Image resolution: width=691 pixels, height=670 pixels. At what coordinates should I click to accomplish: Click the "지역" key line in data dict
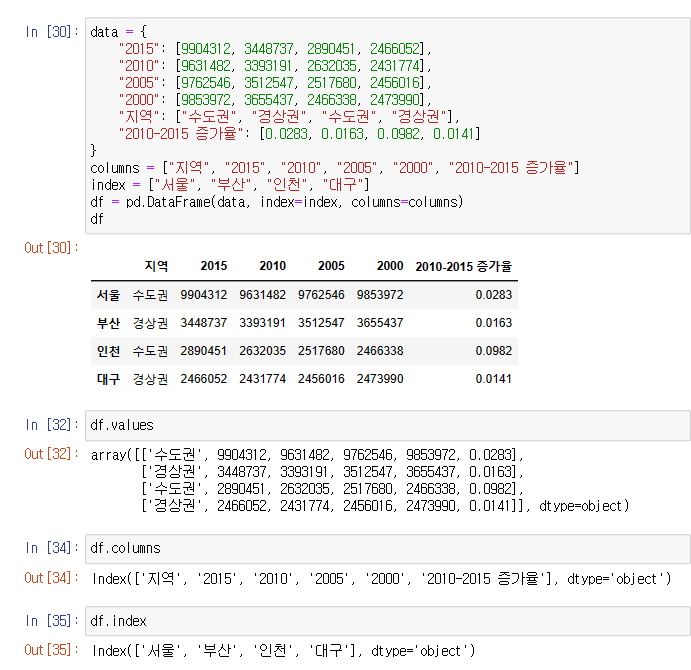(289, 116)
